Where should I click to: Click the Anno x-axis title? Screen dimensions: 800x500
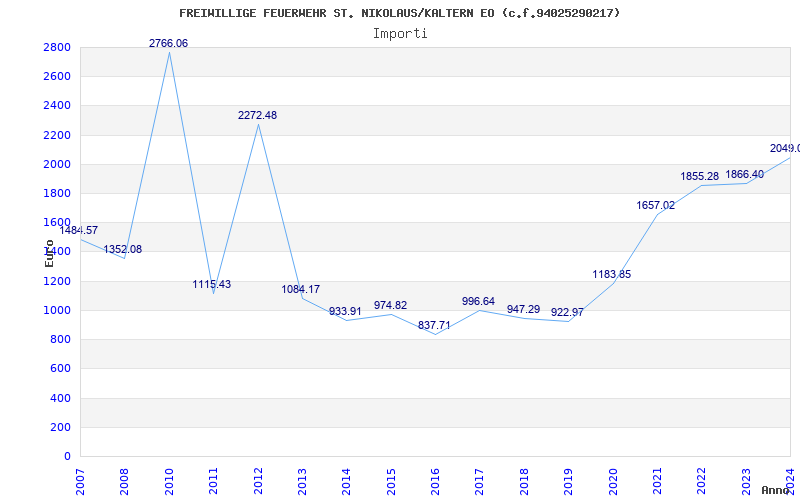(775, 490)
